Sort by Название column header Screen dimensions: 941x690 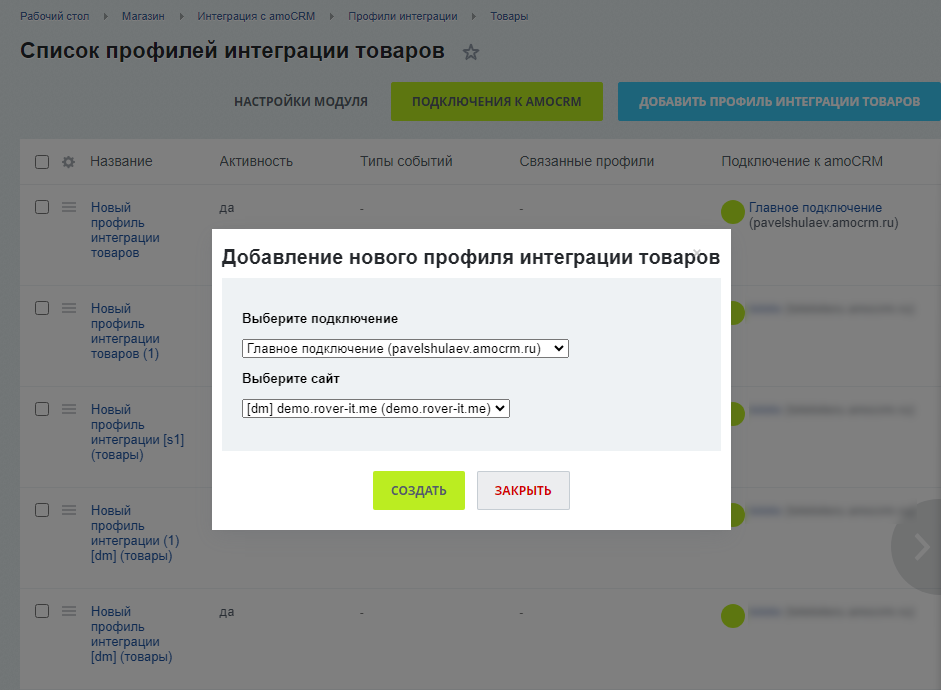pos(121,161)
